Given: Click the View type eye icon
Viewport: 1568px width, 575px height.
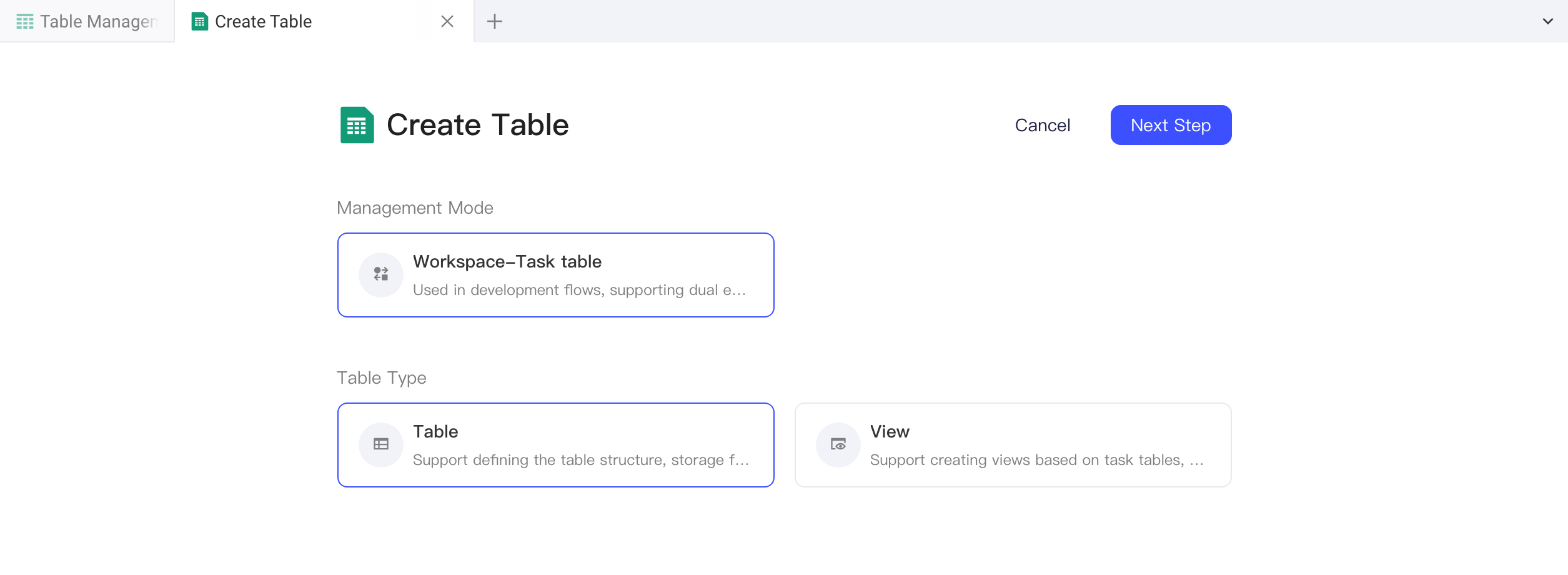Looking at the screenshot, I should (x=838, y=444).
